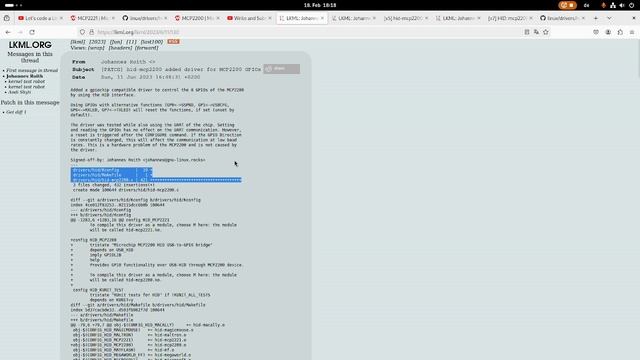640x360 pixels.
Task: Open 'First message in thread' link
Action: (x=32, y=71)
